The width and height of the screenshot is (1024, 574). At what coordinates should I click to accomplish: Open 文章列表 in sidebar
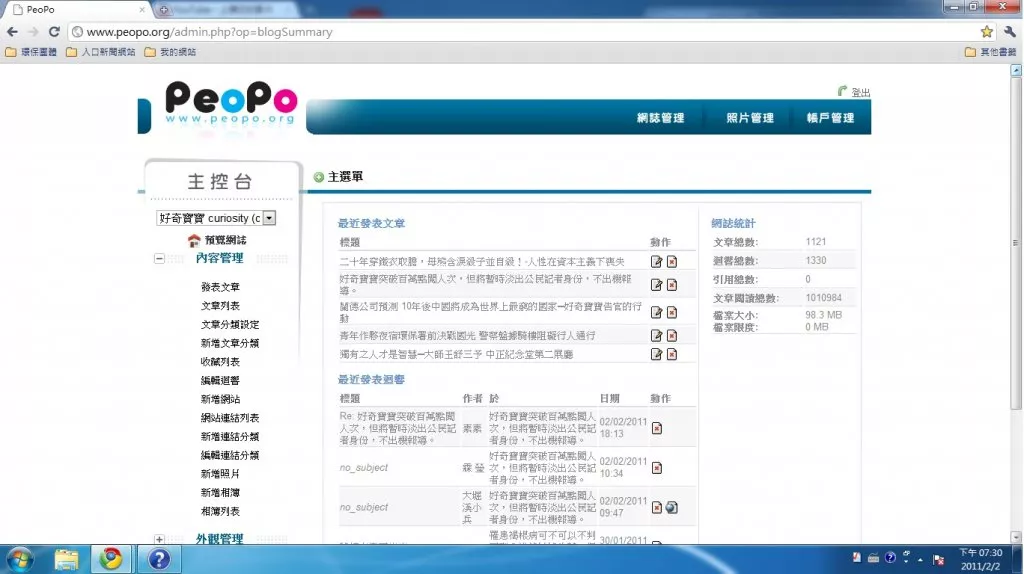pos(220,306)
